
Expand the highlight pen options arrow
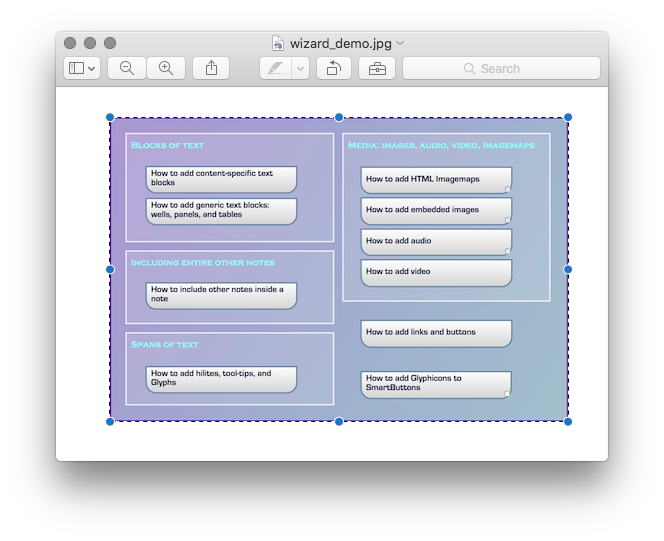coord(300,68)
